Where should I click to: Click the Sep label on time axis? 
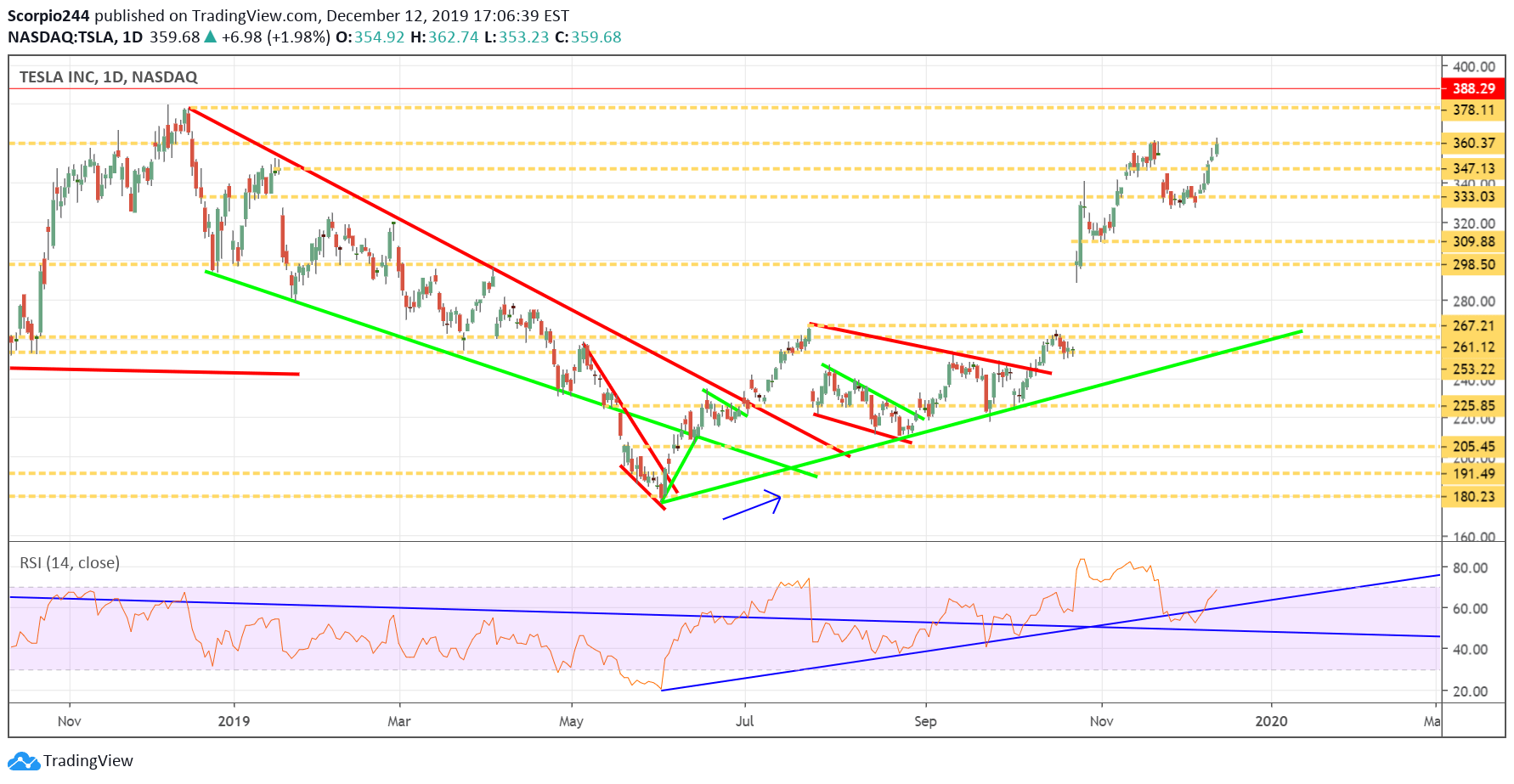(x=925, y=721)
